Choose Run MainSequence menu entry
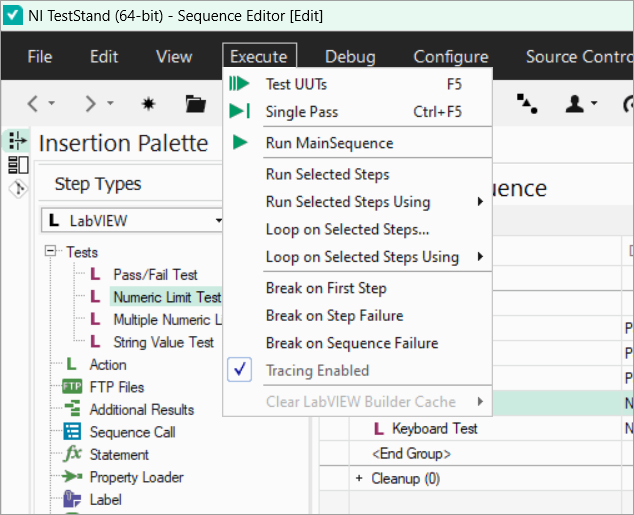Viewport: 634px width, 515px height. tap(357, 143)
